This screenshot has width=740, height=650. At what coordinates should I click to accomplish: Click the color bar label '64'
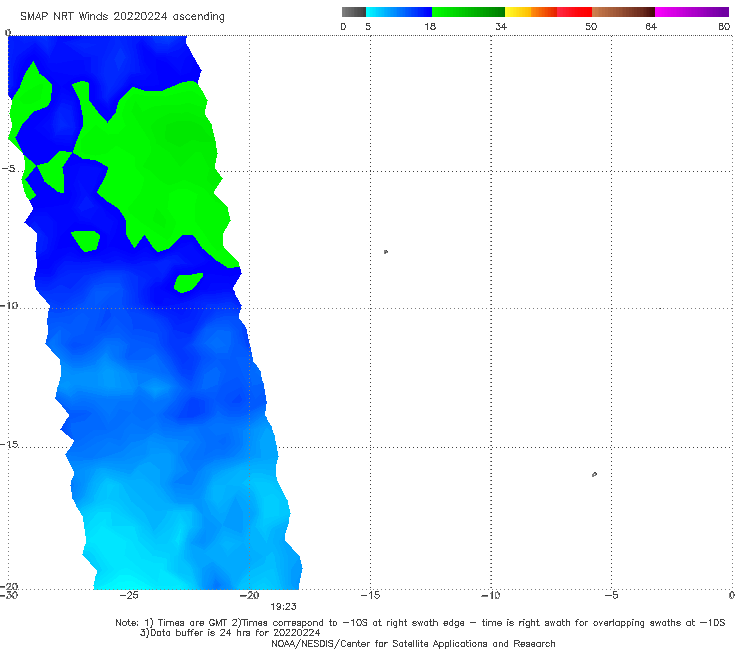pyautogui.click(x=651, y=26)
